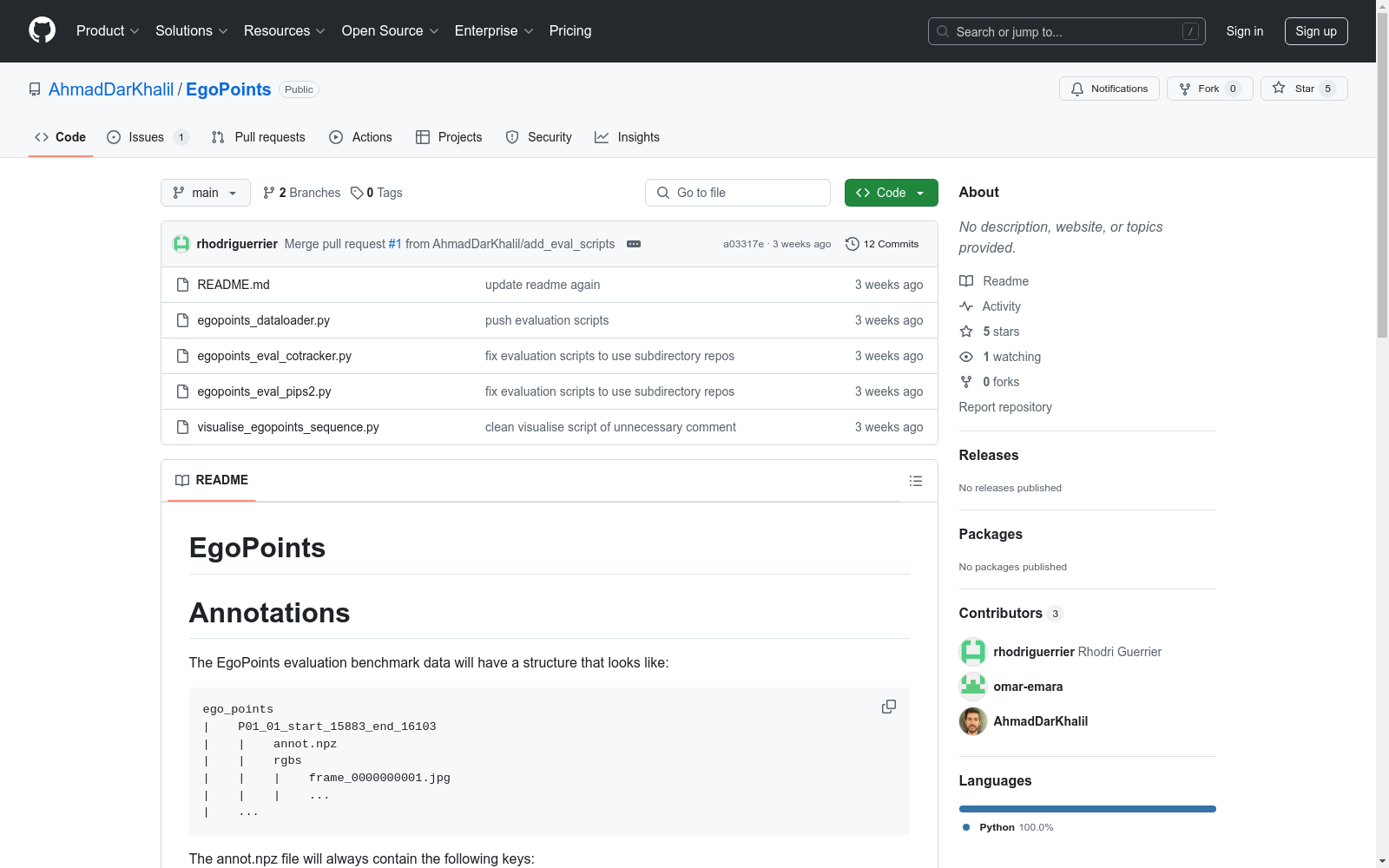The image size is (1389, 868).
Task: Expand the Product menu
Action: click(108, 31)
